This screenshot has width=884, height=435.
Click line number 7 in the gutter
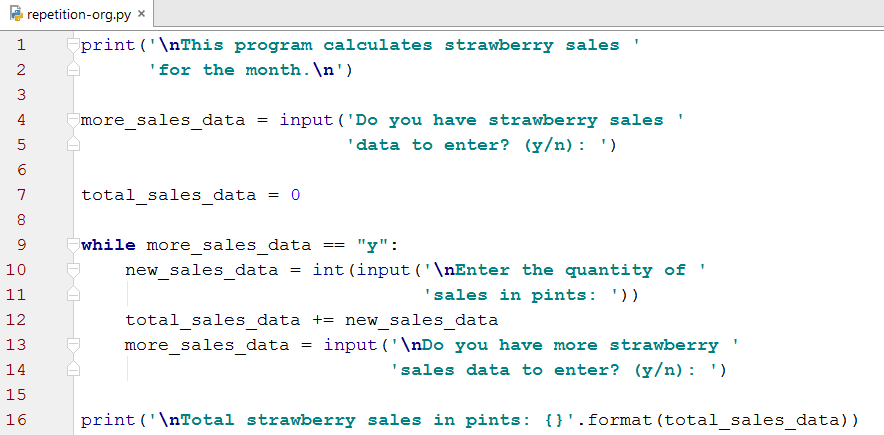(21, 195)
